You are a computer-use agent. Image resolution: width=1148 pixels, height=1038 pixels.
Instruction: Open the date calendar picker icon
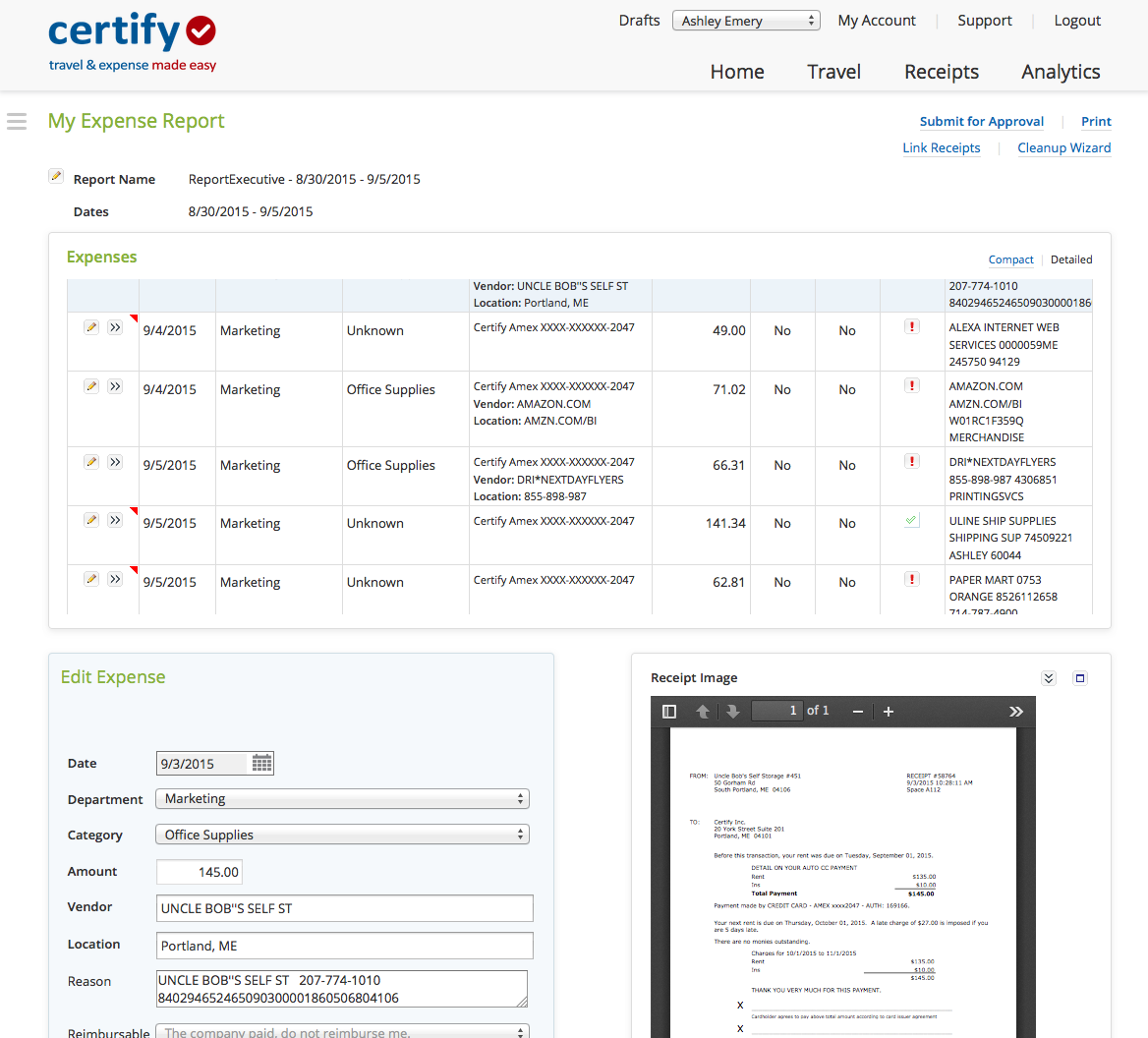pyautogui.click(x=262, y=764)
